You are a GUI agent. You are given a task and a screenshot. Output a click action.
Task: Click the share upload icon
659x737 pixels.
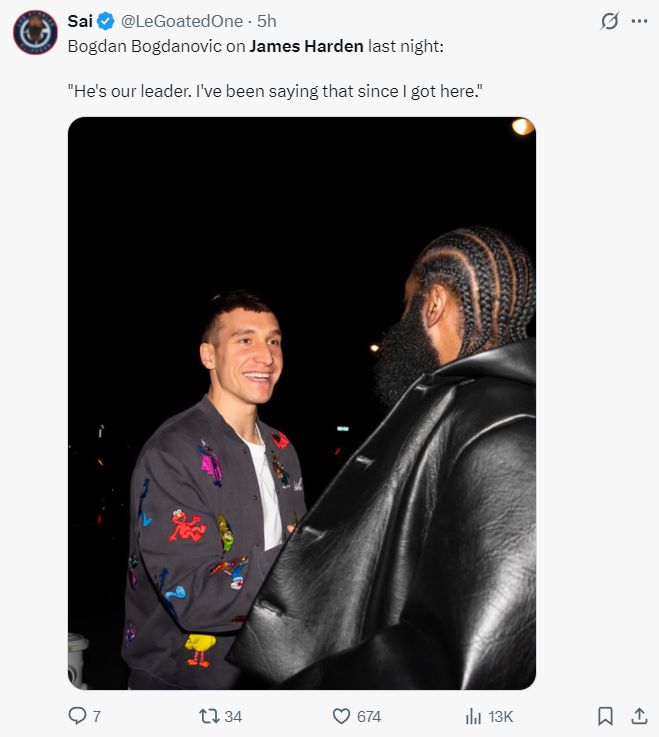[x=639, y=716]
